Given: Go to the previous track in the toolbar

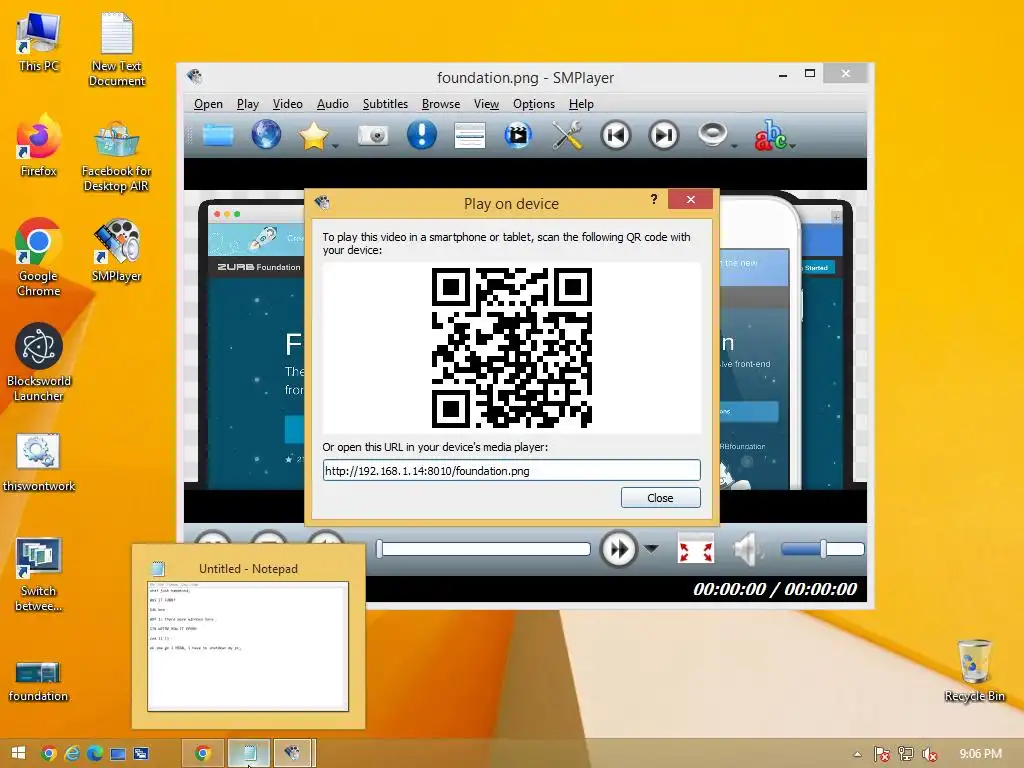Looking at the screenshot, I should tap(615, 135).
